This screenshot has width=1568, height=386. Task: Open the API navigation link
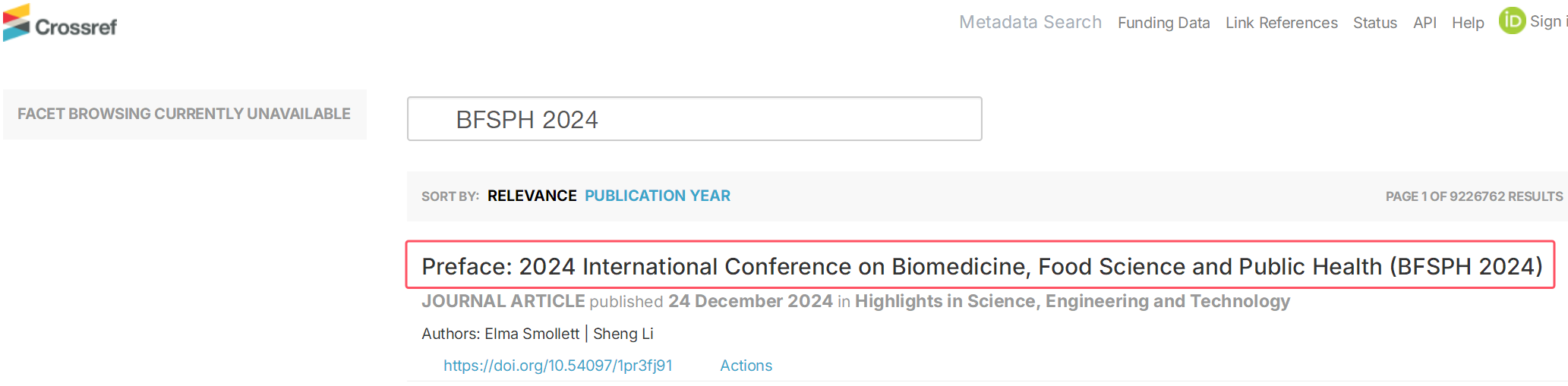tap(1424, 23)
